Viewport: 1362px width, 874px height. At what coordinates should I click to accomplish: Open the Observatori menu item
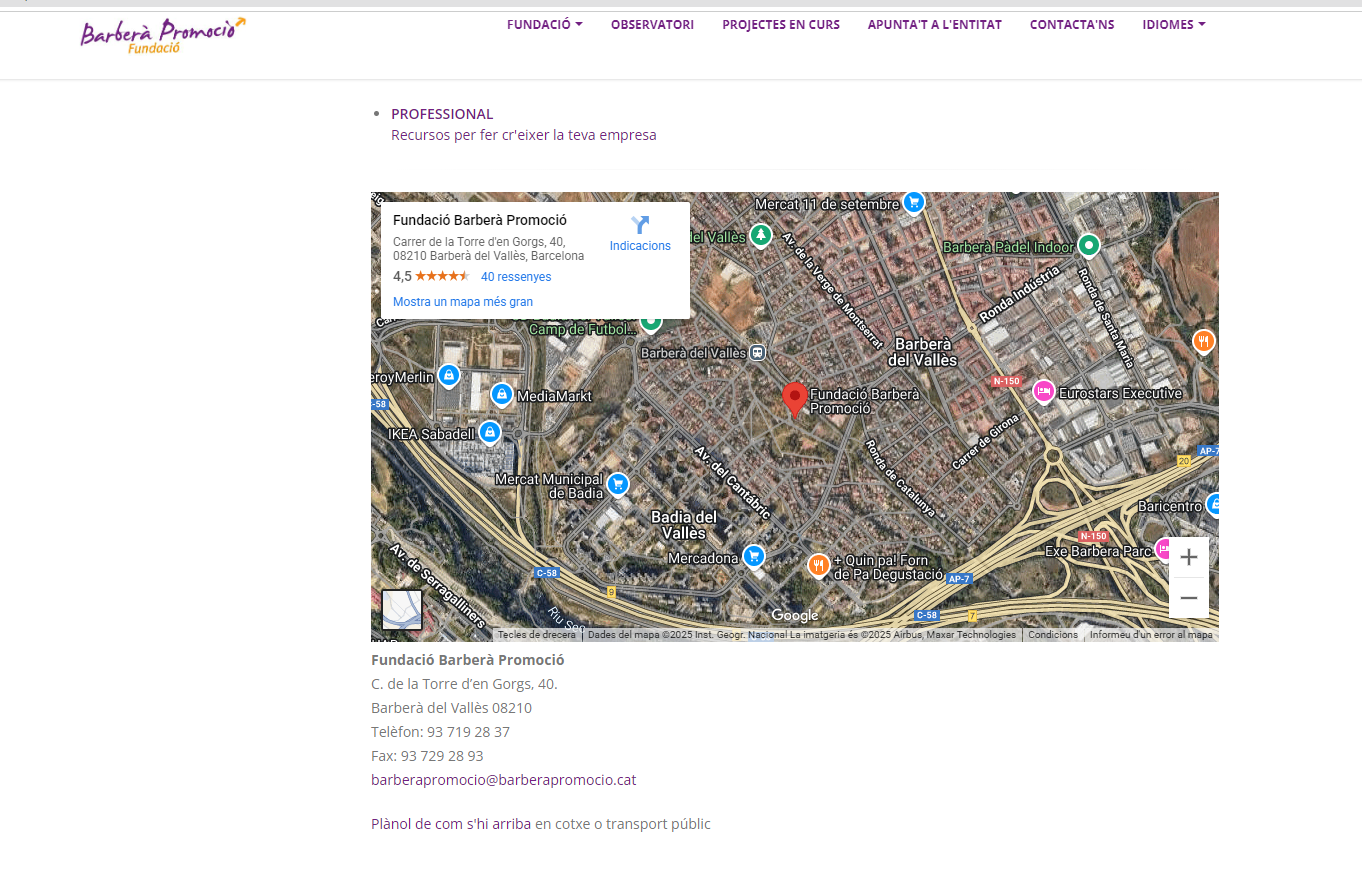(652, 25)
